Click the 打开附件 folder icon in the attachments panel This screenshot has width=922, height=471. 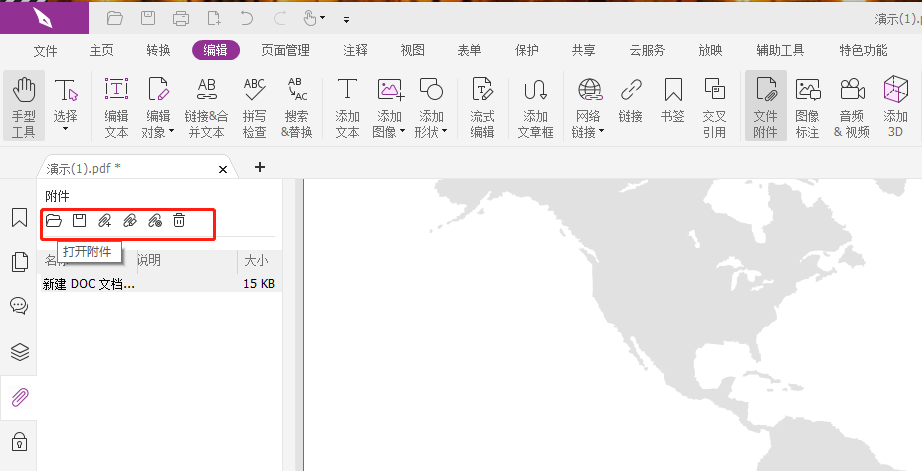click(54, 221)
